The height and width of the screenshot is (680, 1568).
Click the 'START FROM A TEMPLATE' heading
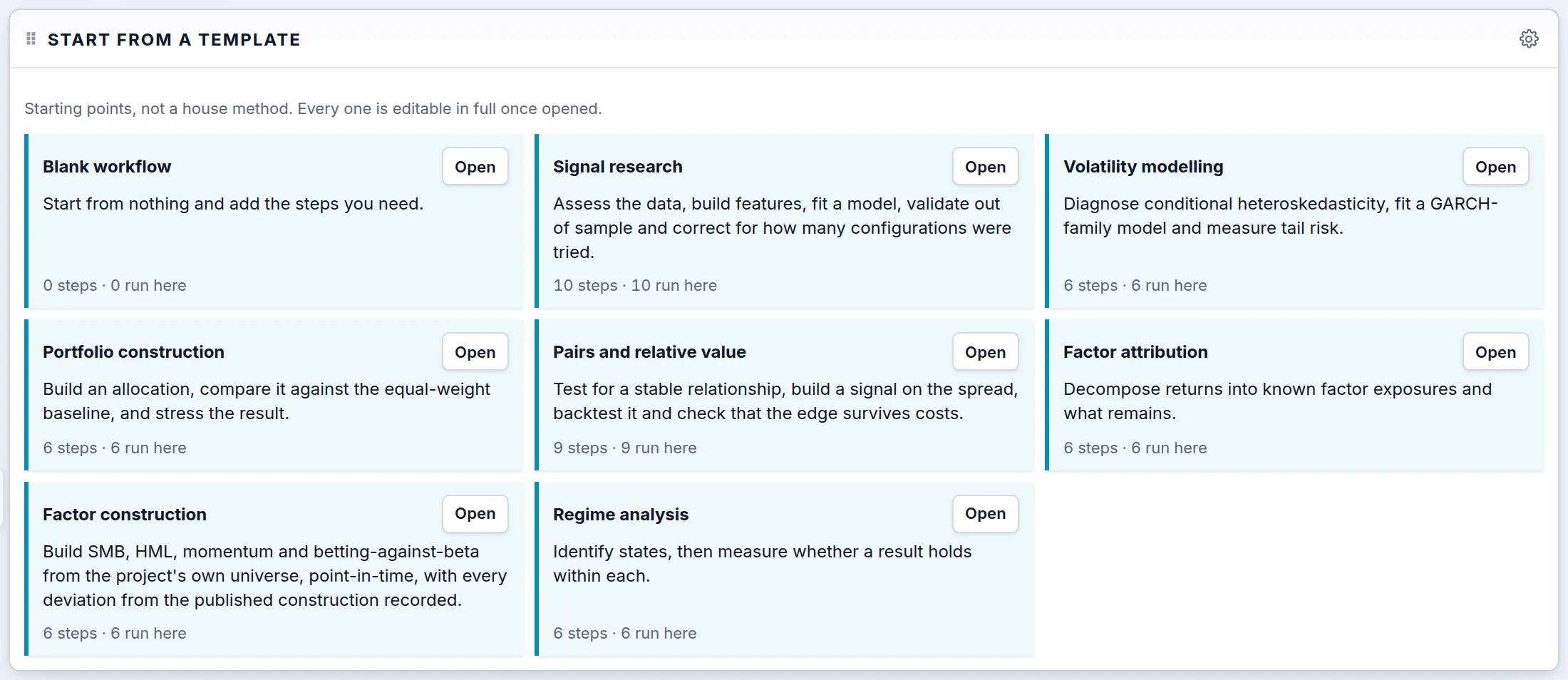[x=174, y=40]
